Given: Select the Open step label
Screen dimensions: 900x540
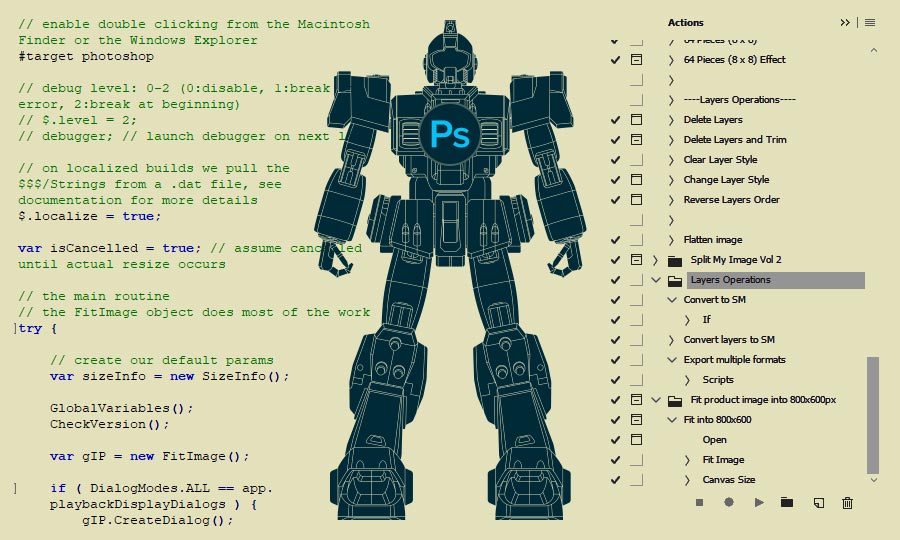Looking at the screenshot, I should tap(715, 440).
